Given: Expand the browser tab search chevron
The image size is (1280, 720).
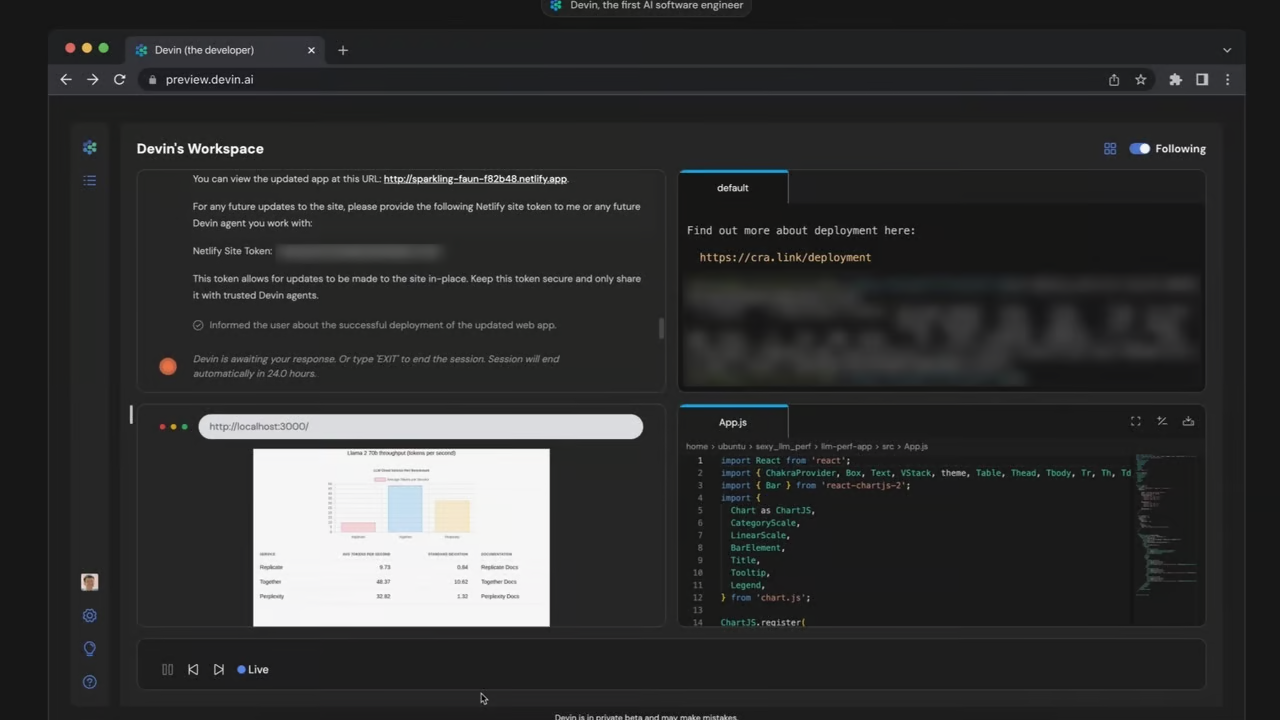Looking at the screenshot, I should pos(1227,50).
